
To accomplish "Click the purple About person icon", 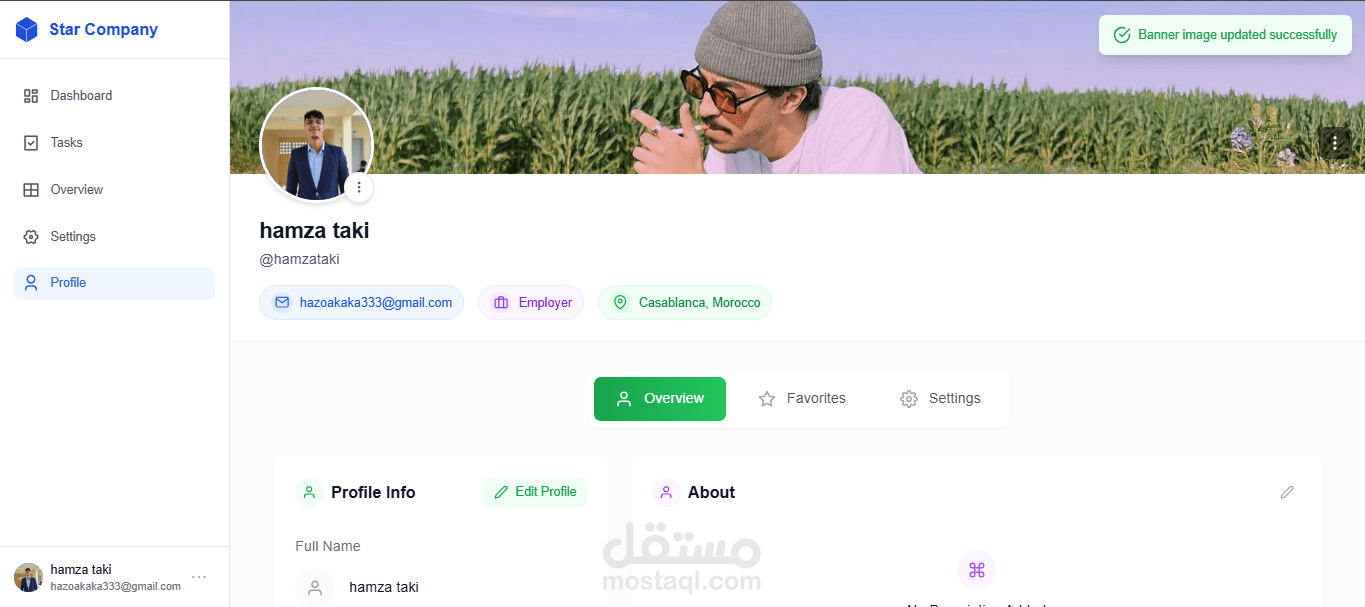I will click(x=666, y=492).
